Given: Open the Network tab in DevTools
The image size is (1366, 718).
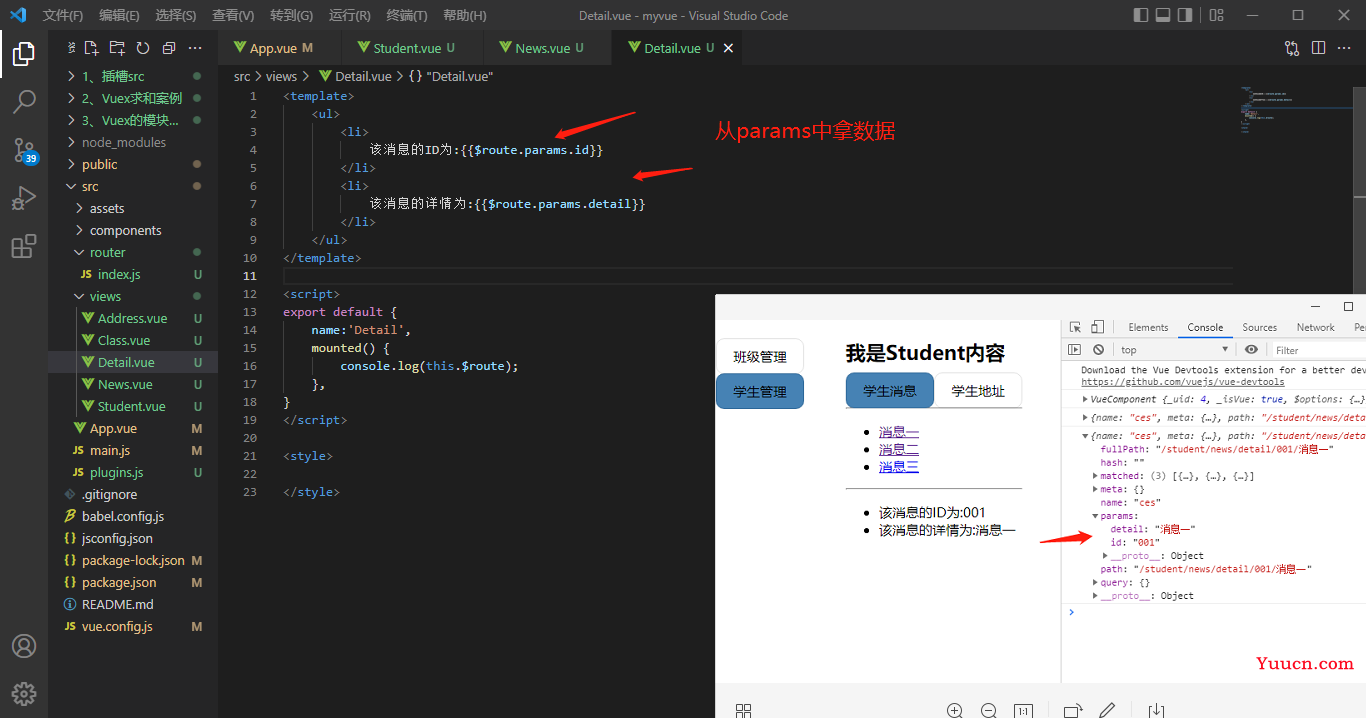Looking at the screenshot, I should click(x=1315, y=327).
